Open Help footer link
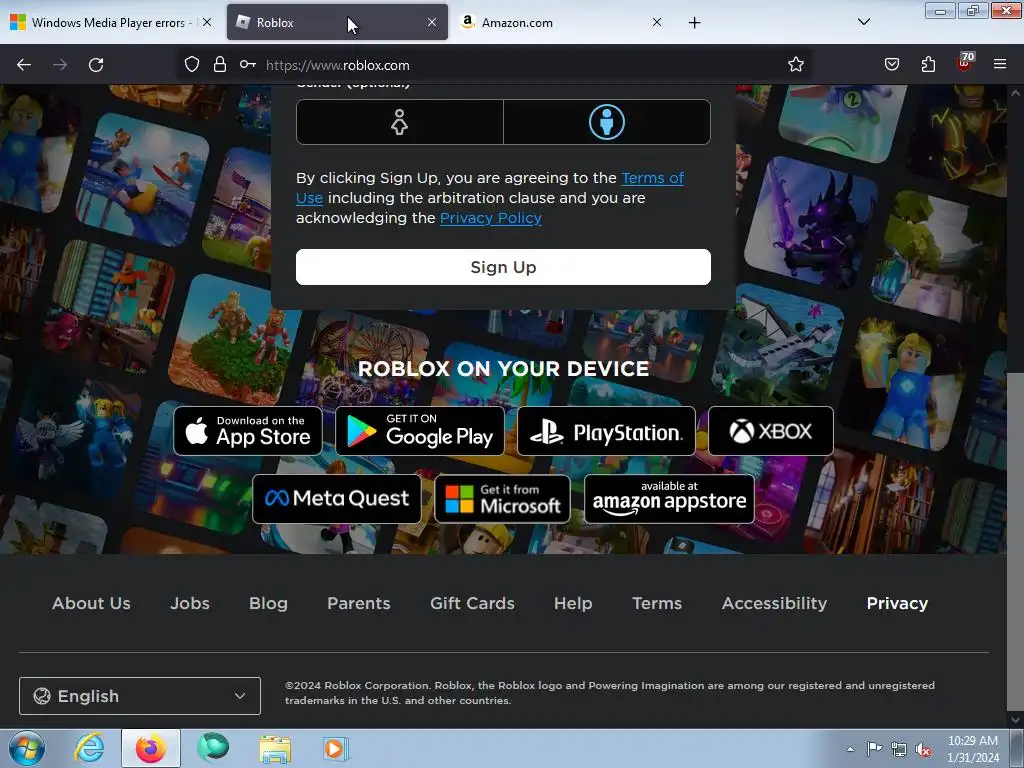1024x768 pixels. pos(573,603)
